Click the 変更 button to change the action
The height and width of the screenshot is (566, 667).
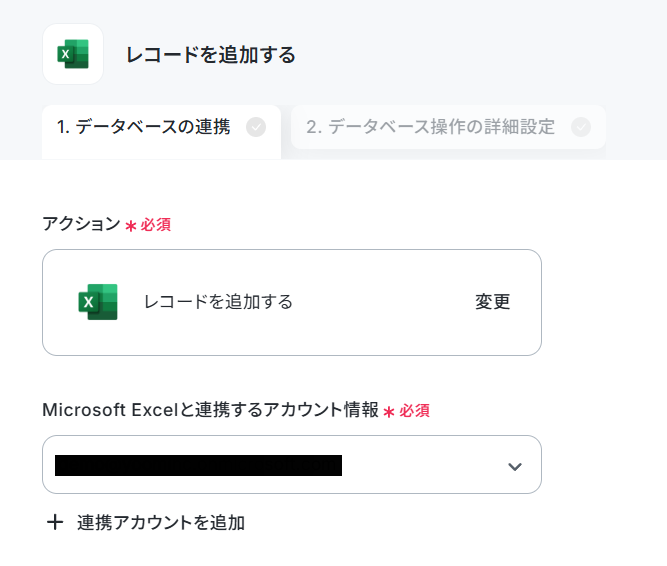click(492, 302)
